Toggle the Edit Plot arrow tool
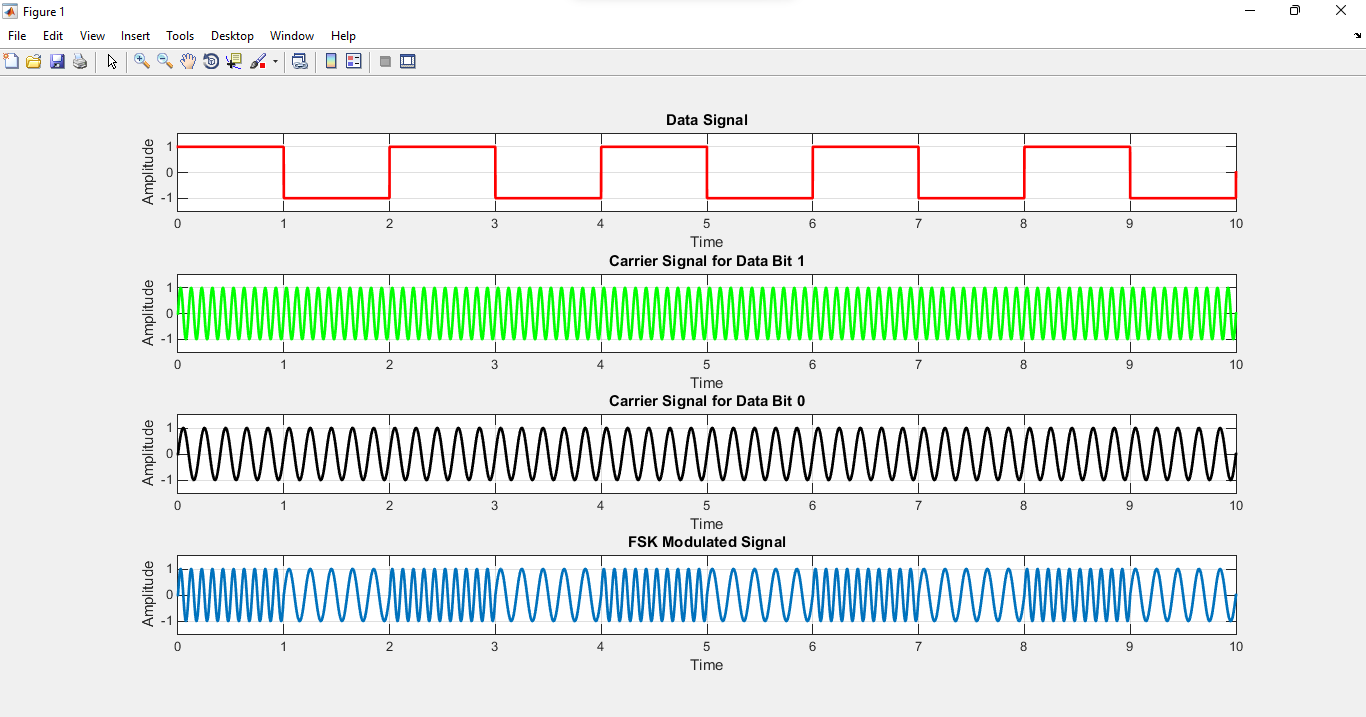This screenshot has width=1366, height=717. point(112,61)
